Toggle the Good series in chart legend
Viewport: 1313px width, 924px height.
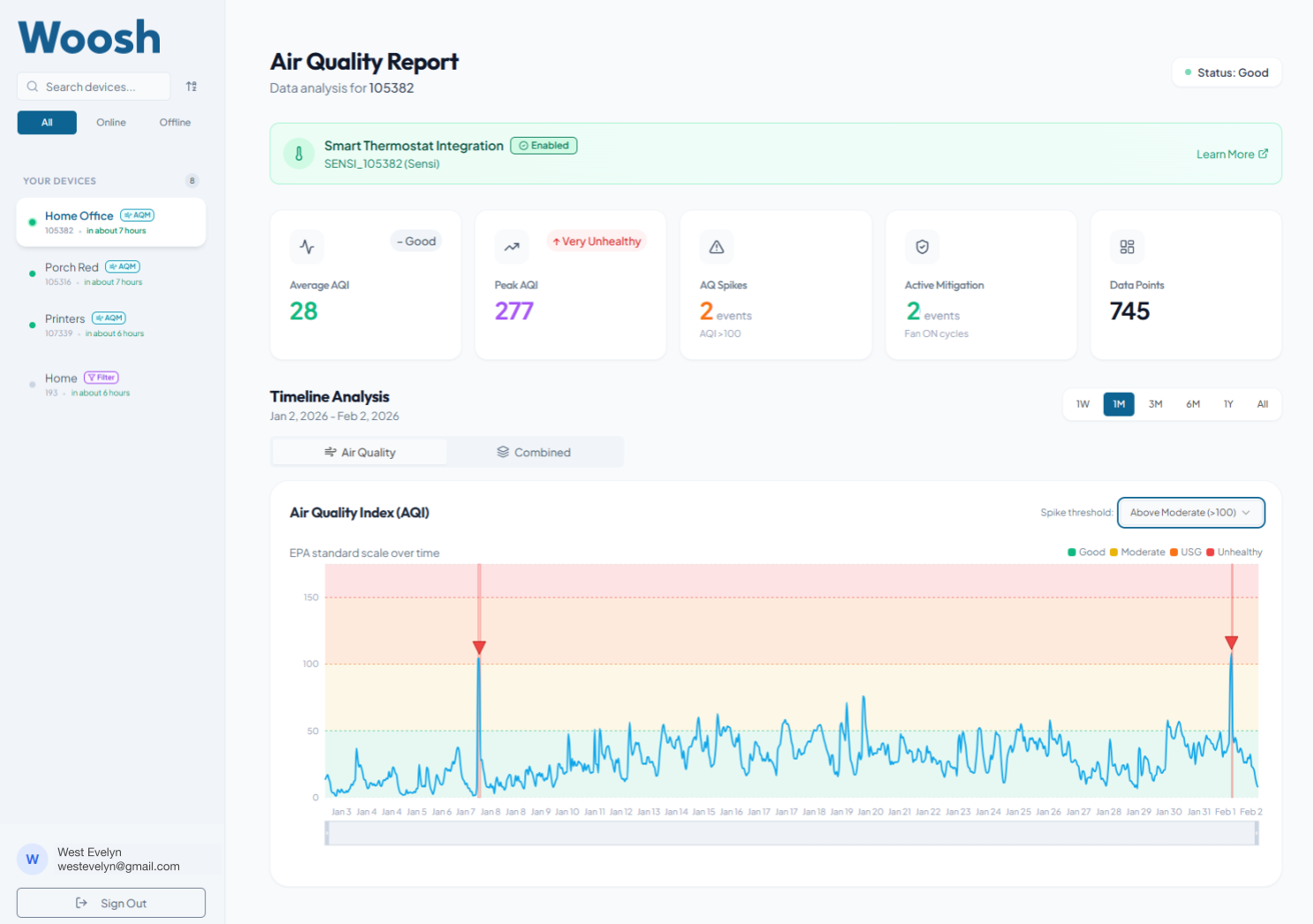point(1086,552)
